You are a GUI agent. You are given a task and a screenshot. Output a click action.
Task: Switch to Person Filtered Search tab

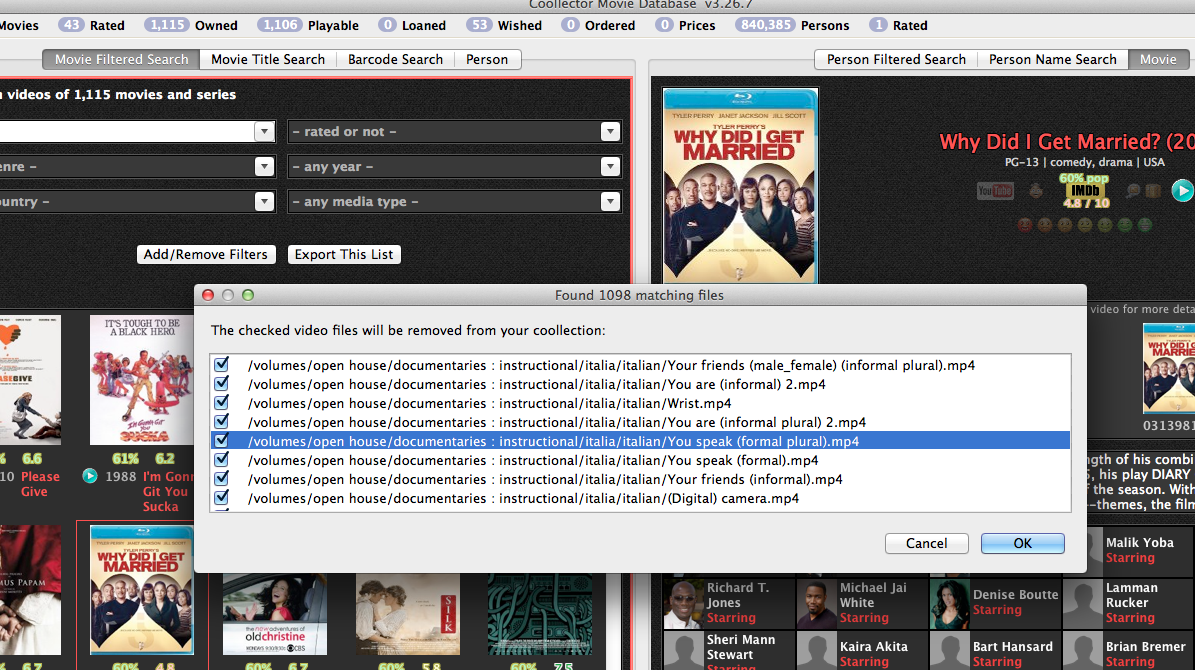click(896, 59)
